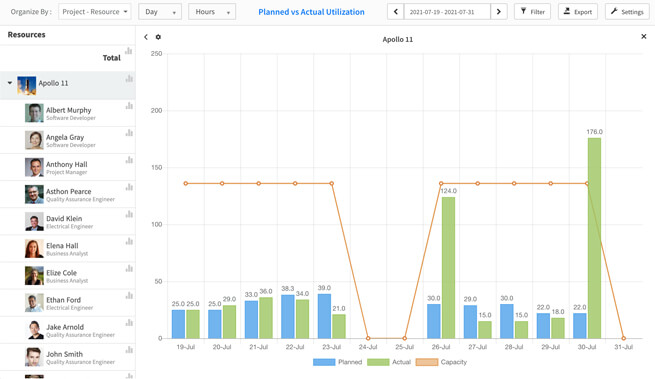Toggle Capacity series in chart legend
Image resolution: width=655 pixels, height=379 pixels.
441,362
